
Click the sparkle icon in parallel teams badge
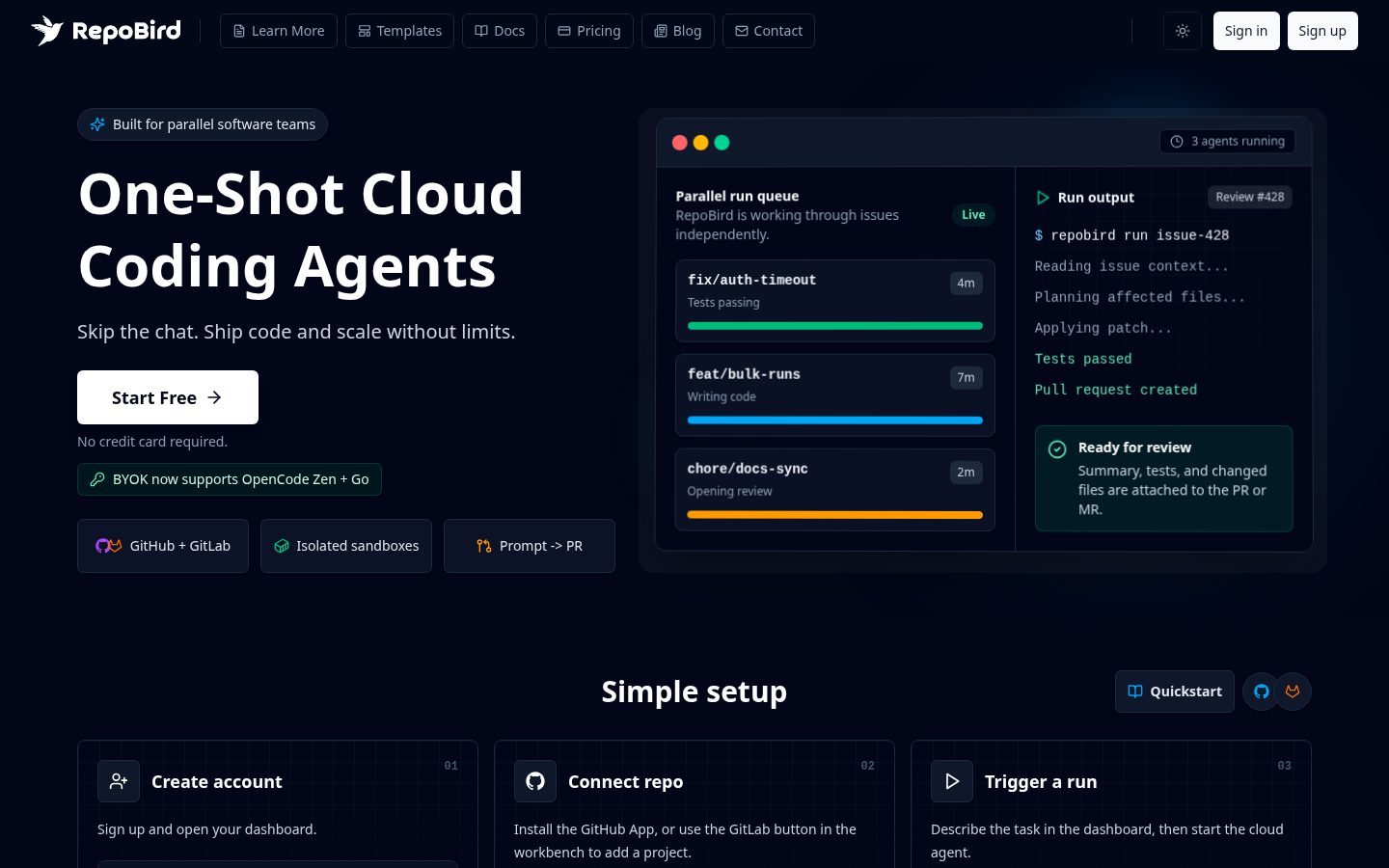pyautogui.click(x=97, y=124)
